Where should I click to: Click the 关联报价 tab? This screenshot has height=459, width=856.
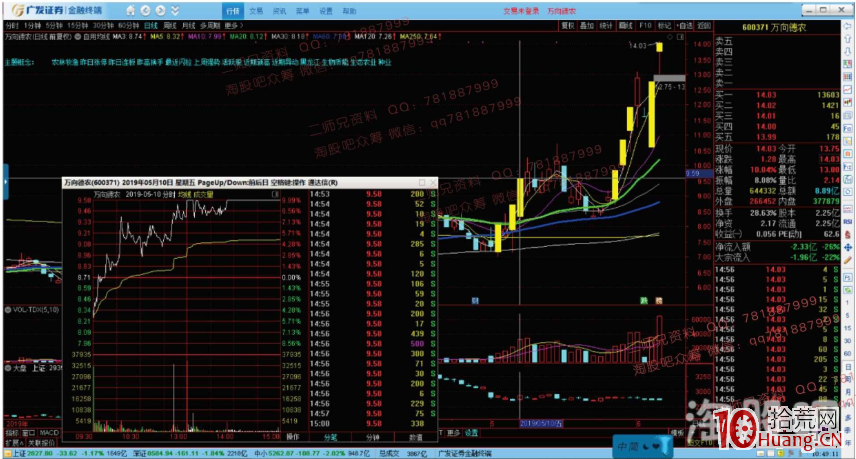pos(41,442)
